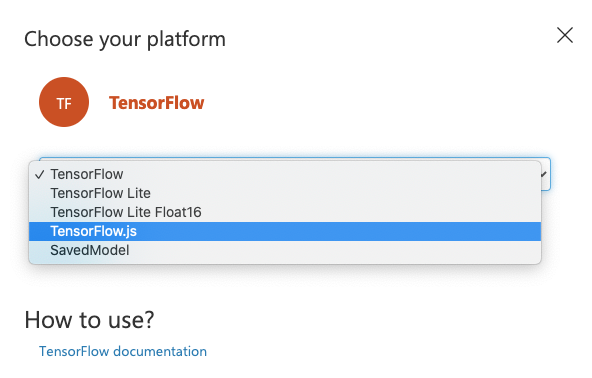
Task: Click blank area right of SavedModel row
Action: point(335,250)
